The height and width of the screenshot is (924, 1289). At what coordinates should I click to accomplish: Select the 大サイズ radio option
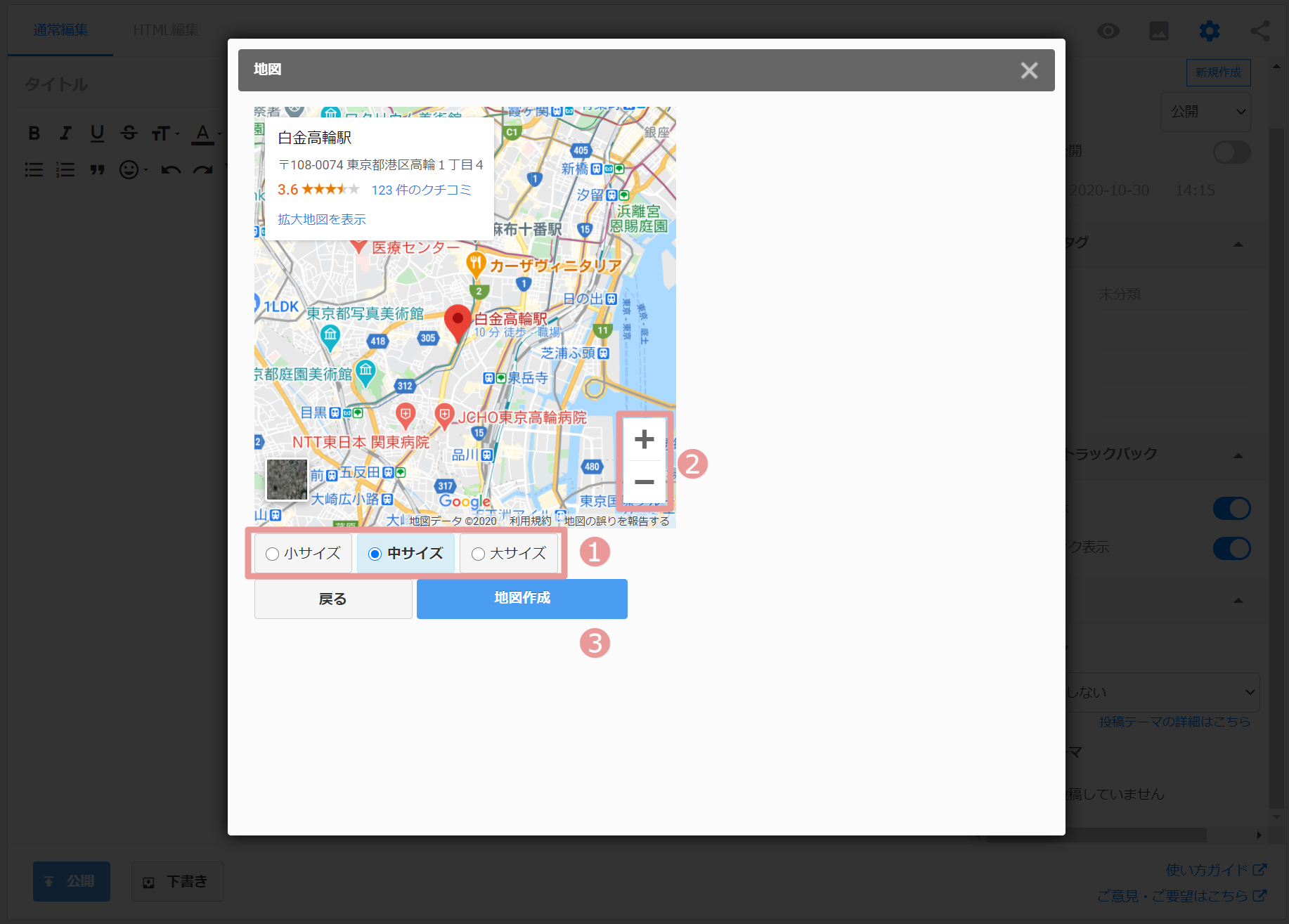(x=509, y=554)
